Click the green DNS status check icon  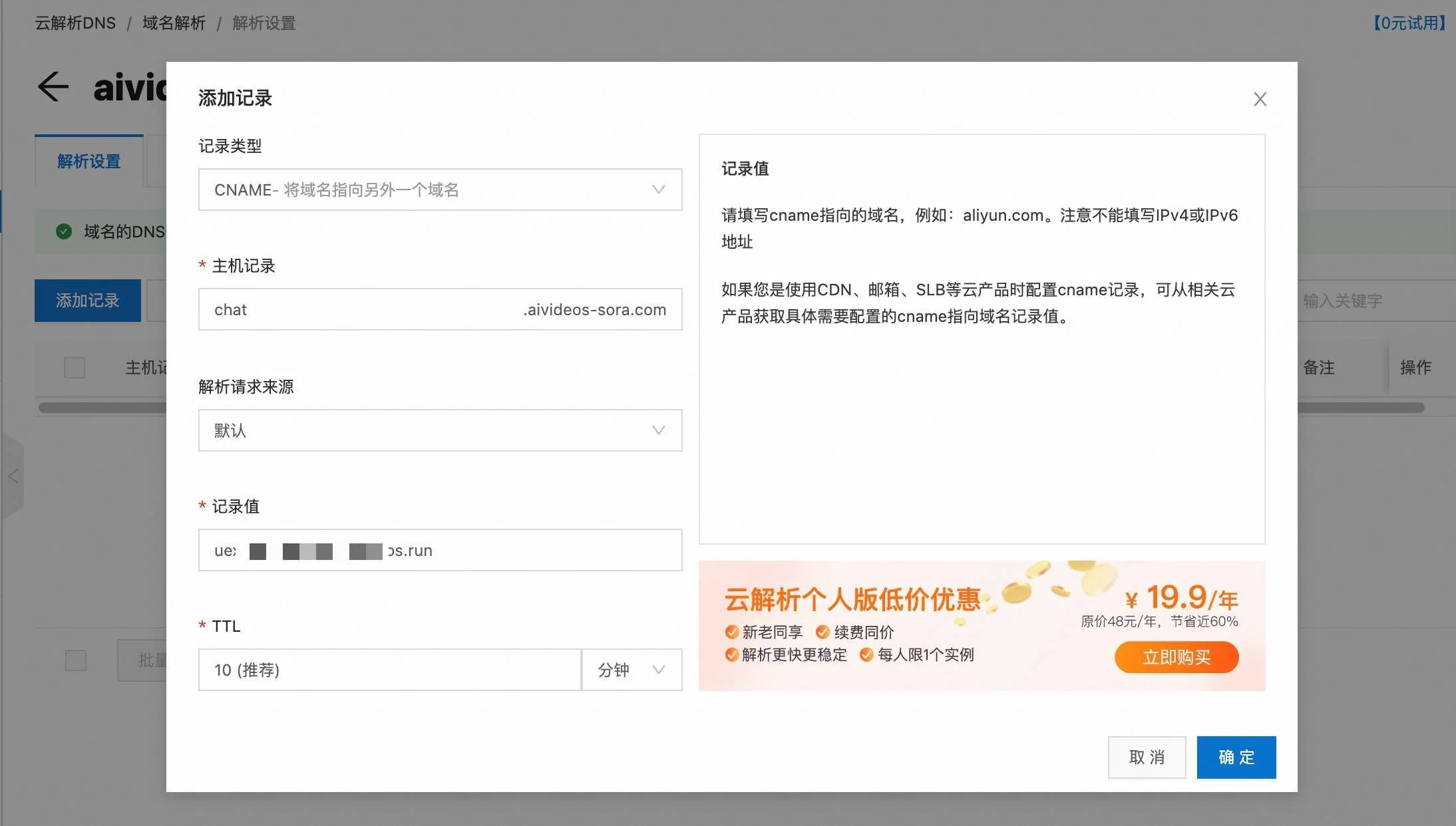64,231
